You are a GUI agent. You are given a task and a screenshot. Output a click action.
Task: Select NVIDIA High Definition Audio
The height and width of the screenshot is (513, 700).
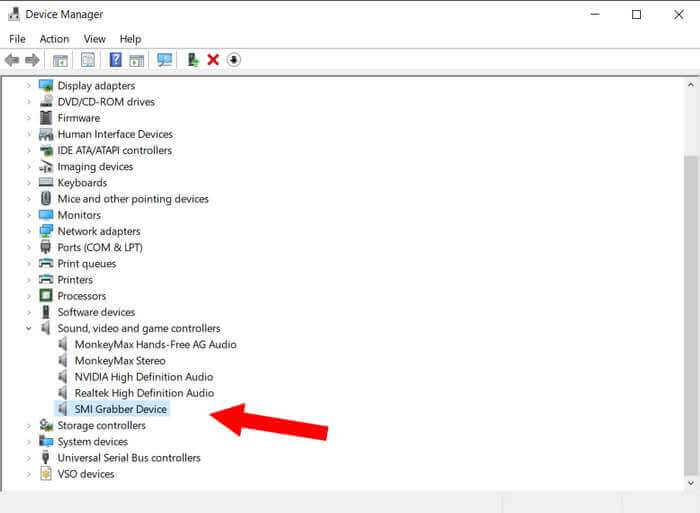tap(144, 377)
